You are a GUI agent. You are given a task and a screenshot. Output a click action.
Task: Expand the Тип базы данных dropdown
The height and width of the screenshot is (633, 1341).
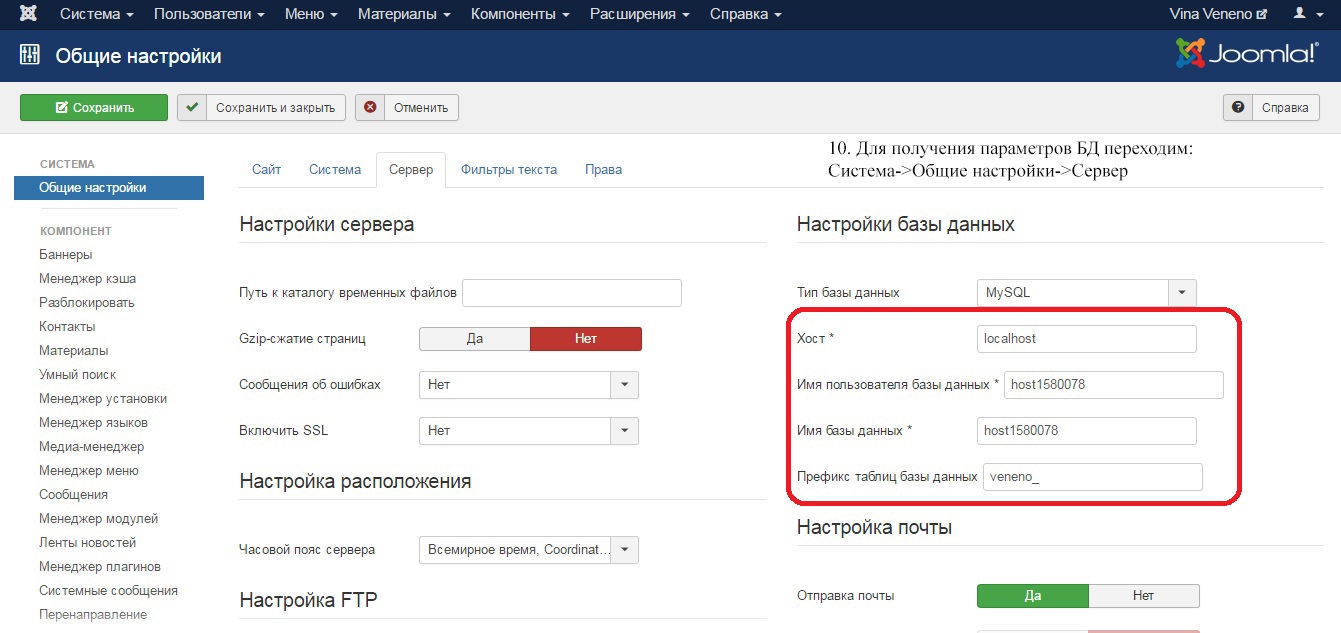tap(1087, 293)
